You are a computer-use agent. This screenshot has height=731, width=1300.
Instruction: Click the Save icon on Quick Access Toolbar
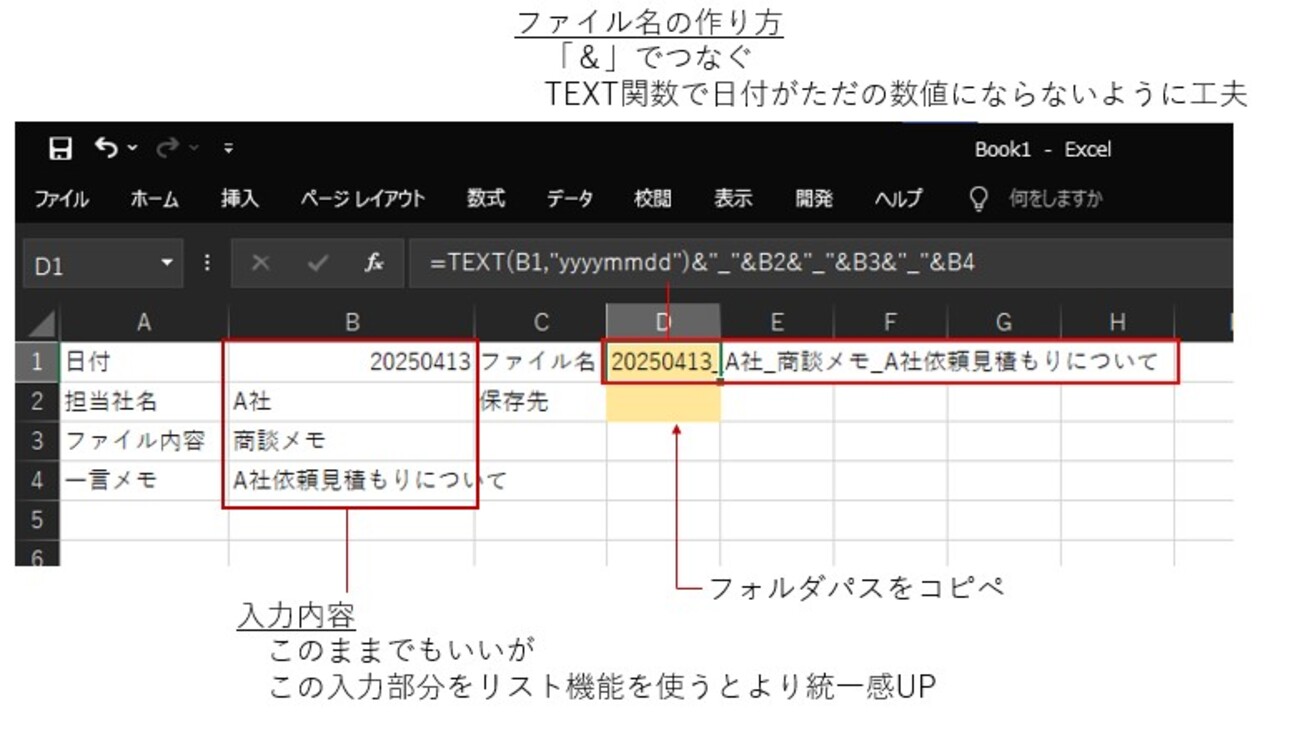coord(62,146)
